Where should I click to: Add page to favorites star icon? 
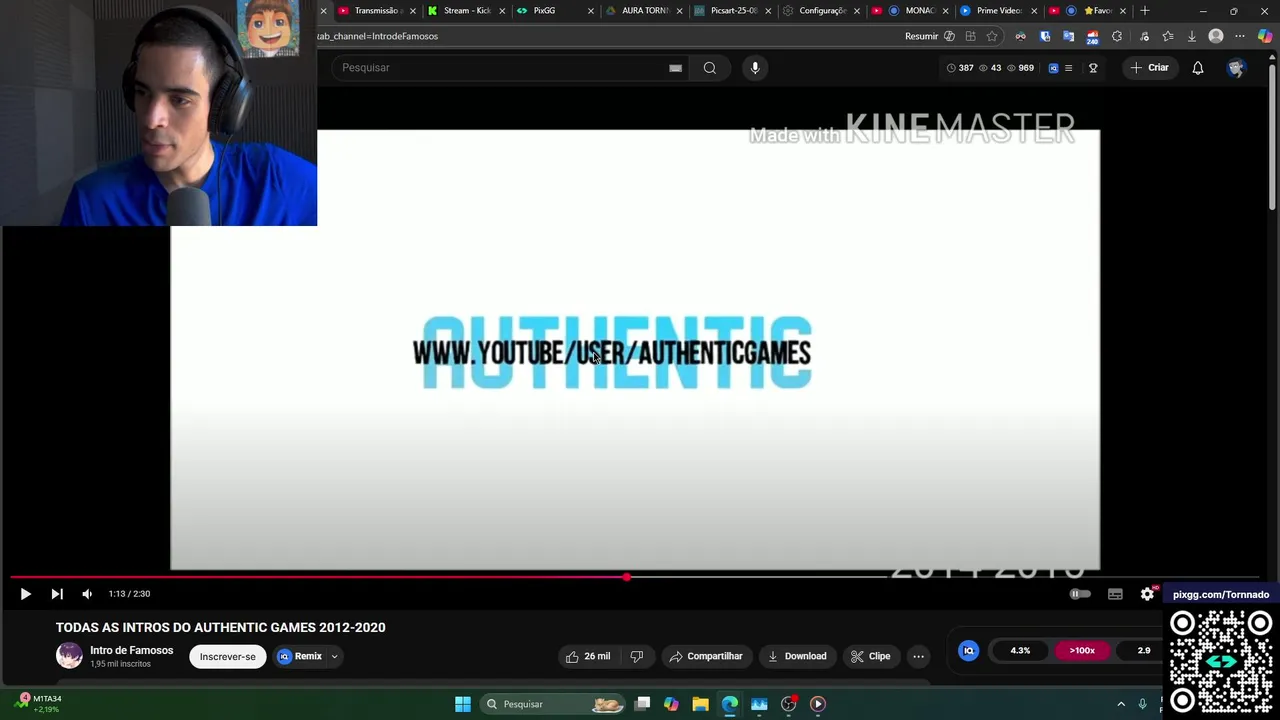click(992, 36)
